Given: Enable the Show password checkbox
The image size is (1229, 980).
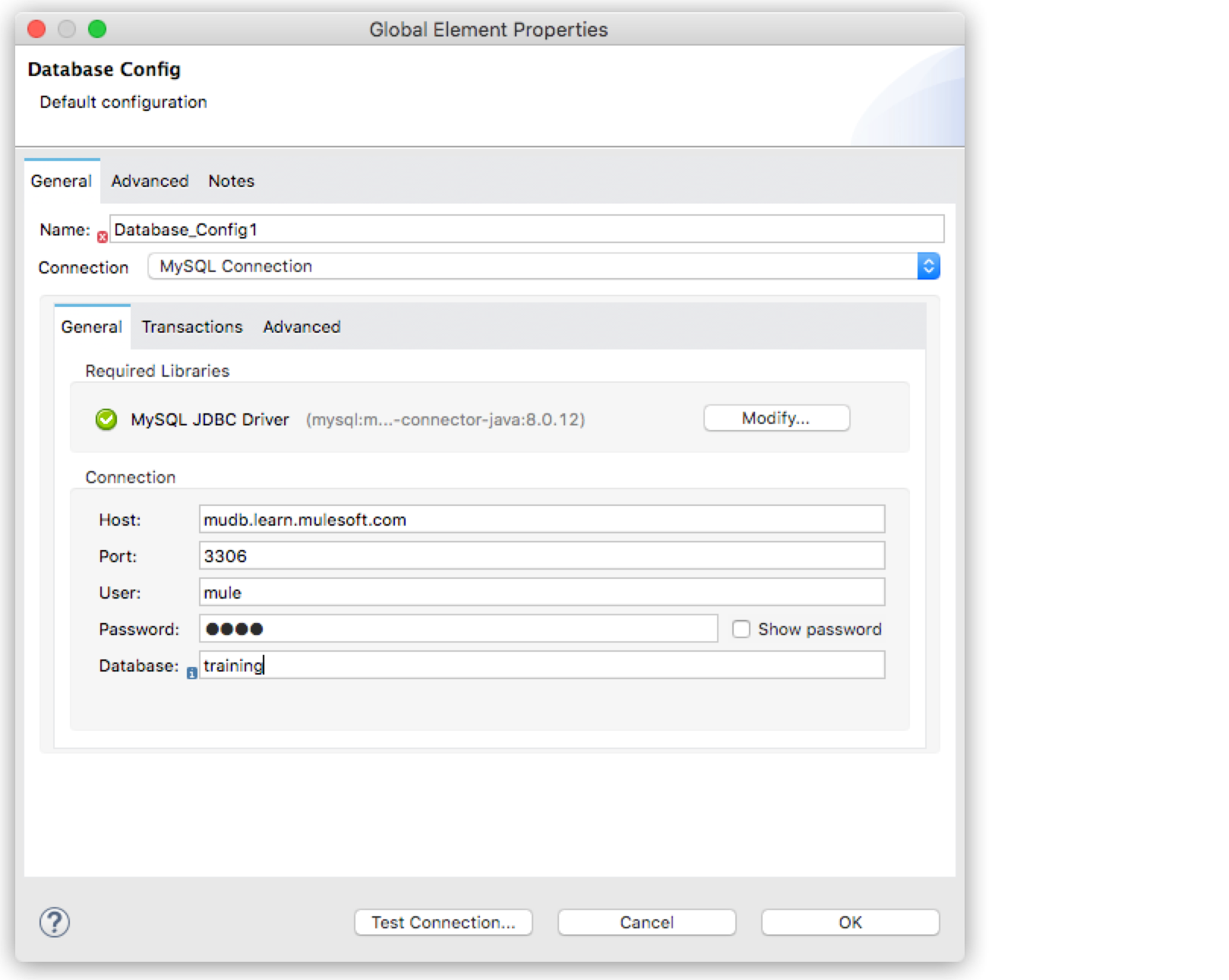Looking at the screenshot, I should [x=741, y=629].
